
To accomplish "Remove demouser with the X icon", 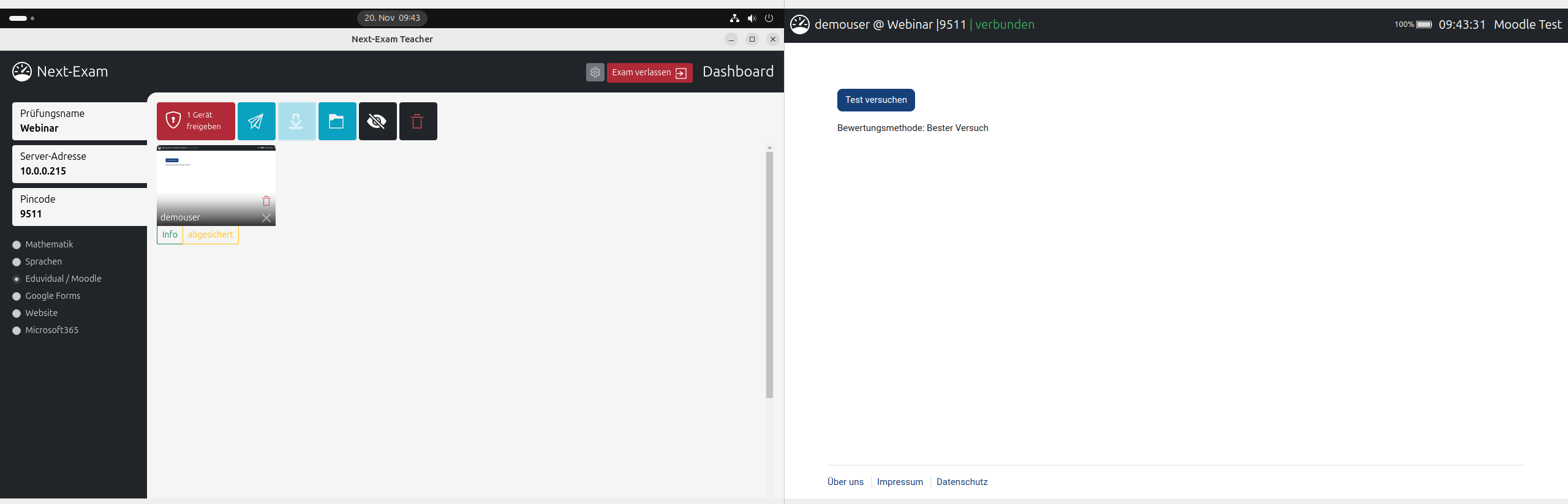I will click(x=266, y=218).
